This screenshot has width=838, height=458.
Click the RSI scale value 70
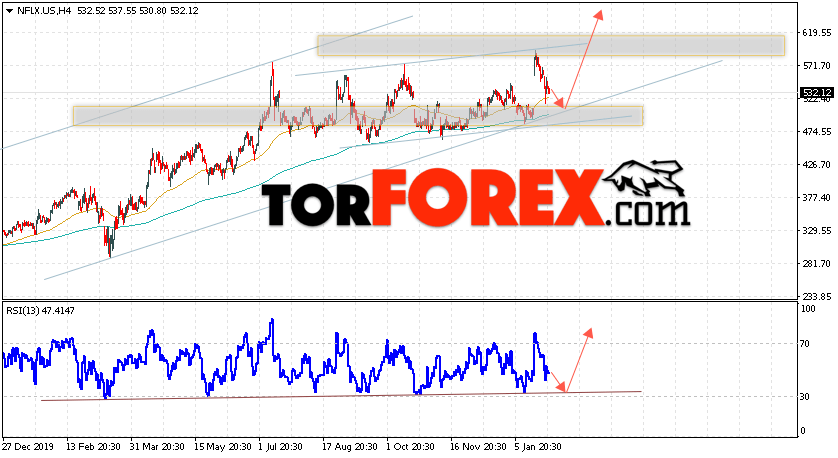pyautogui.click(x=806, y=344)
